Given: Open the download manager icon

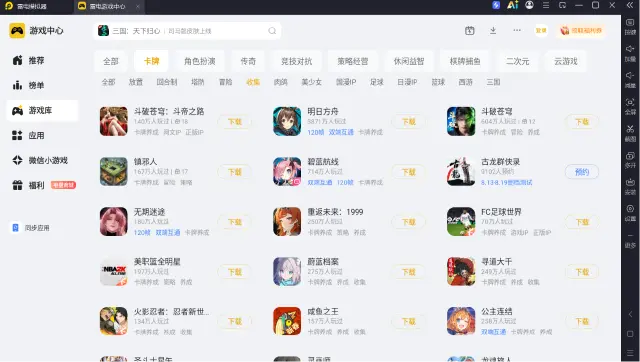Looking at the screenshot, I should coord(493,31).
